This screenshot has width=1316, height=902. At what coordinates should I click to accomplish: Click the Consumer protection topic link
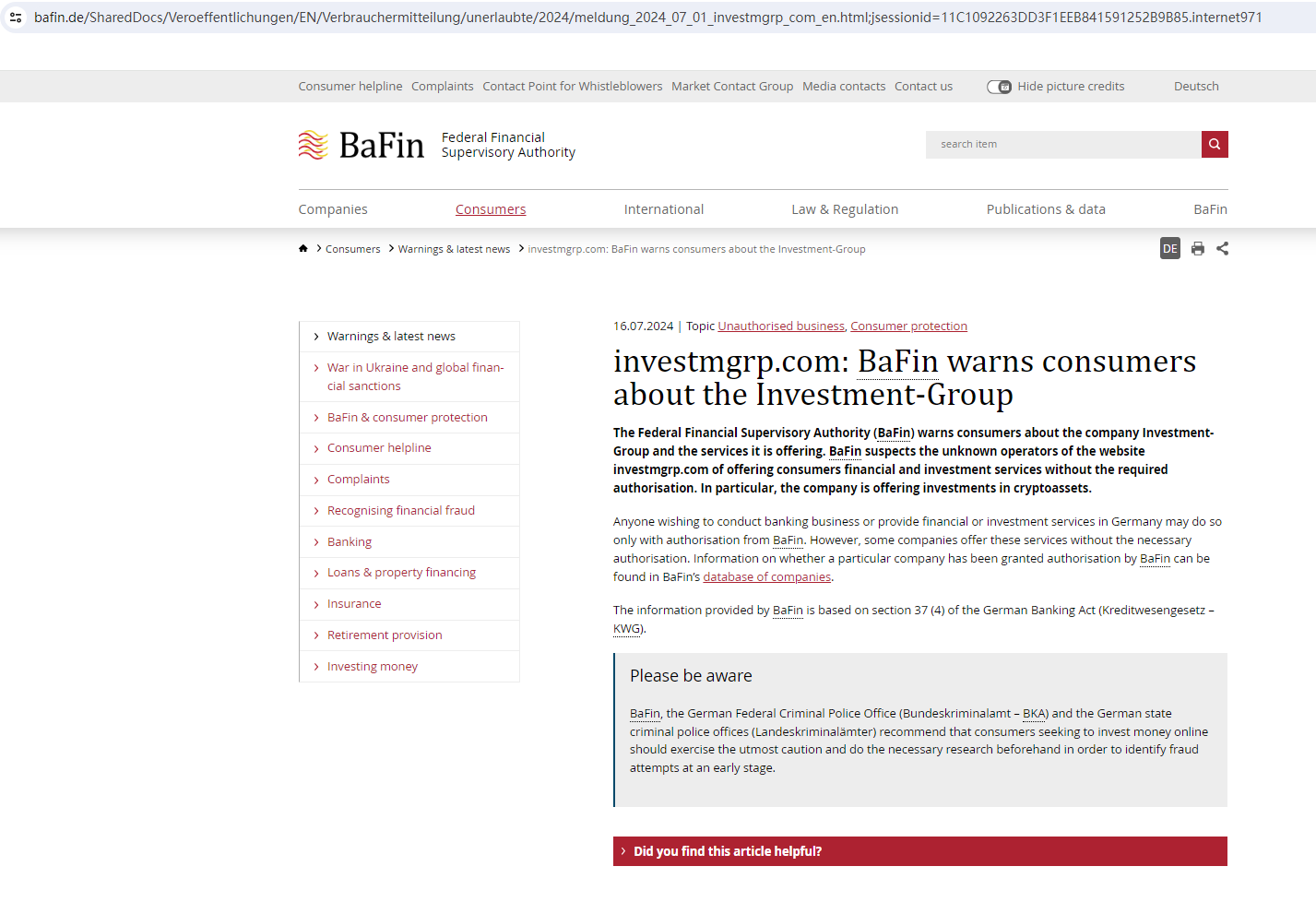click(x=908, y=326)
